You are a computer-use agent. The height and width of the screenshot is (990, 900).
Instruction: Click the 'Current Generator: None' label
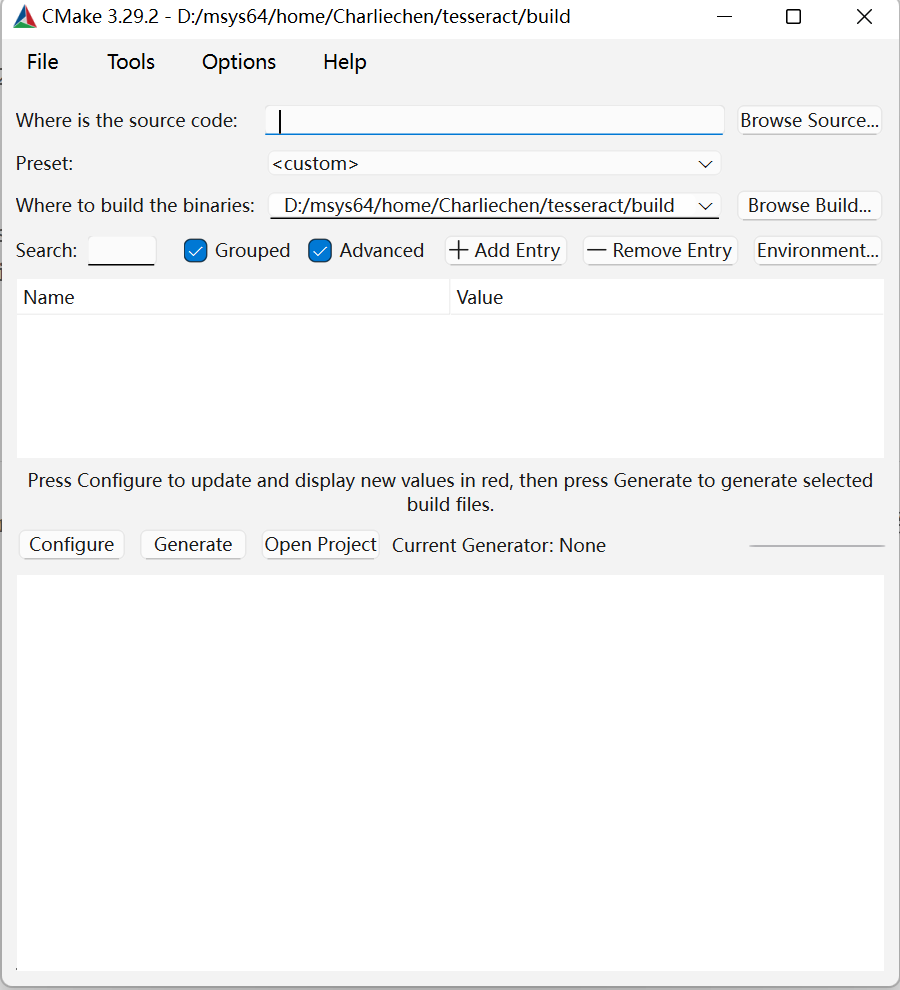click(499, 546)
